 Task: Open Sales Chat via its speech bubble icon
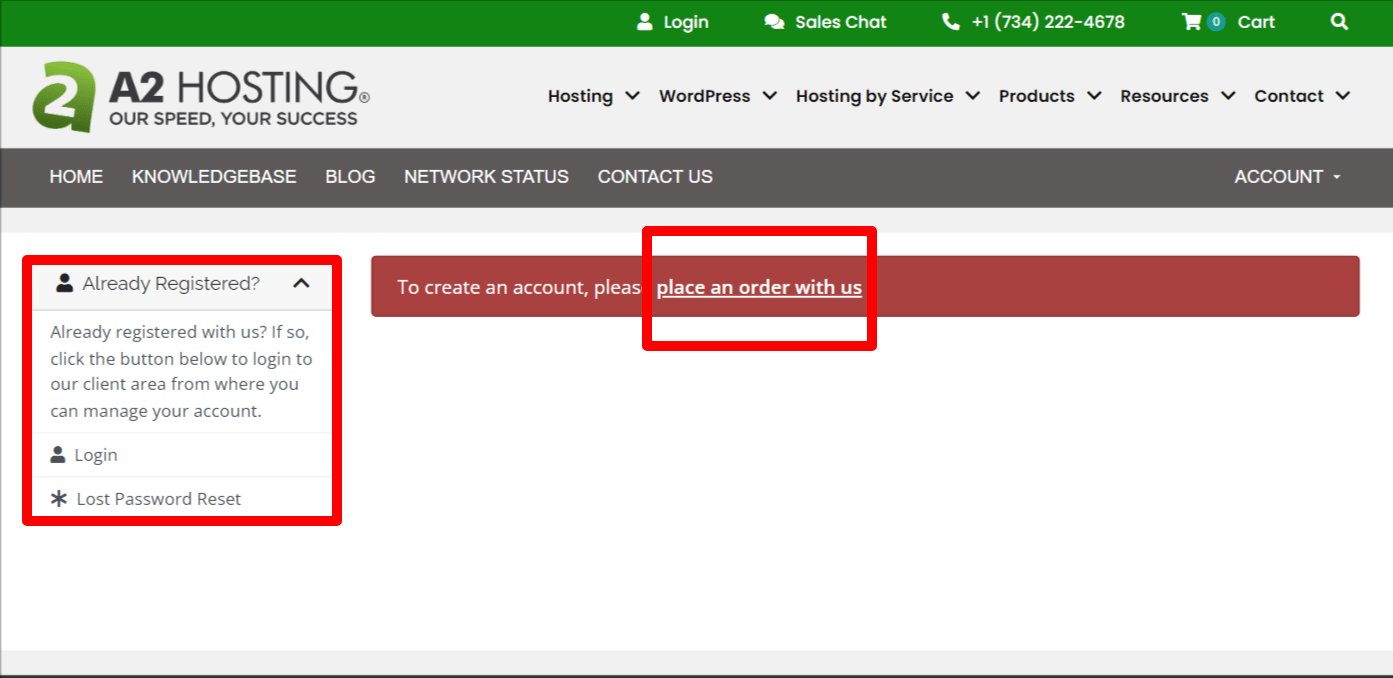[773, 21]
